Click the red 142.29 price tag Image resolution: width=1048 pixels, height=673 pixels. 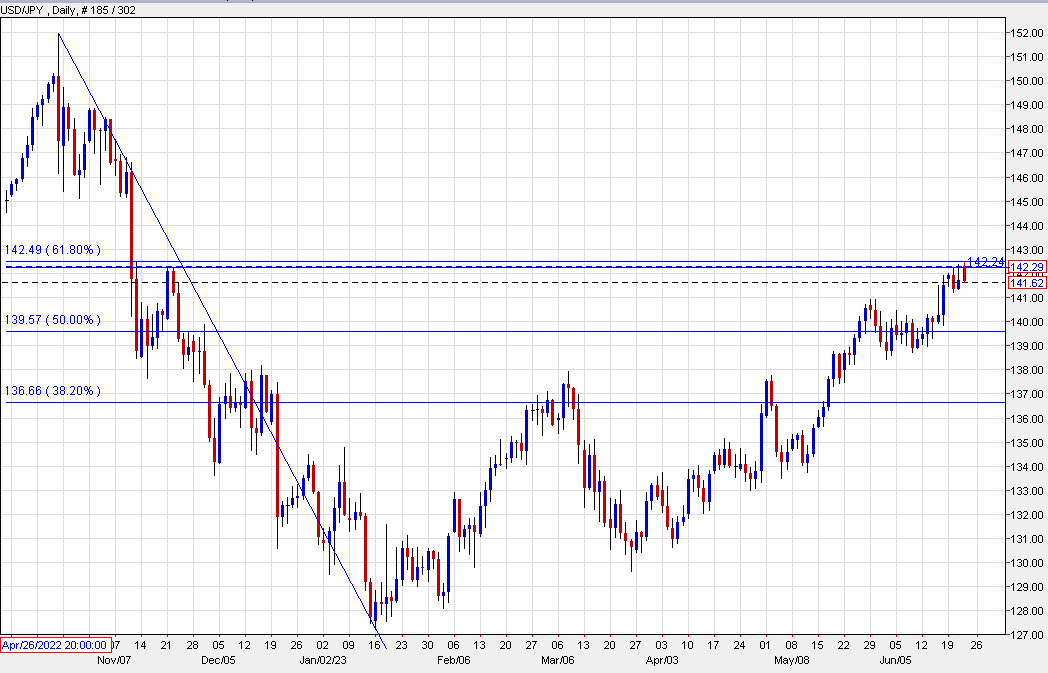(x=1026, y=267)
